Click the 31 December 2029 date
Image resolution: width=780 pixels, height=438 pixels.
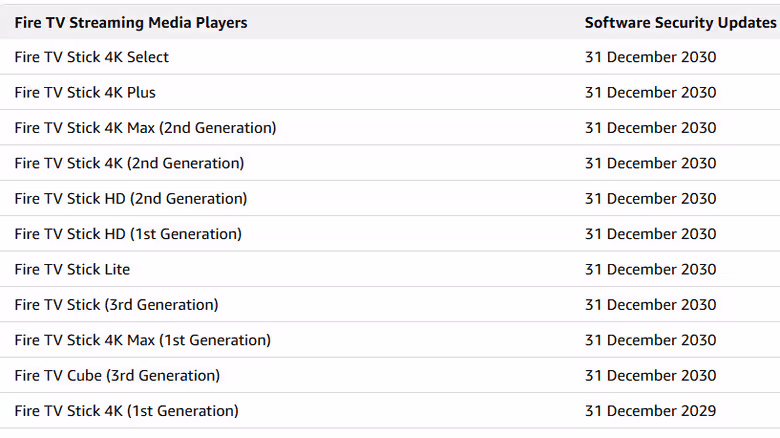pyautogui.click(x=651, y=411)
